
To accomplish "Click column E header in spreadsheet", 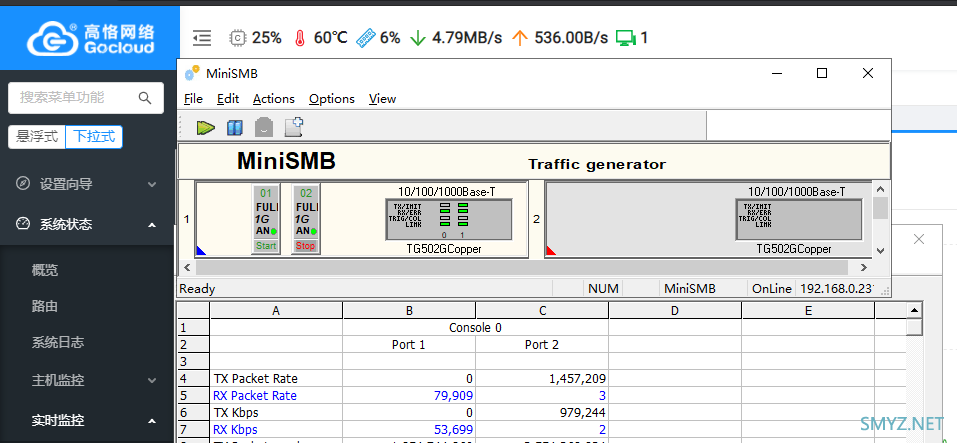I will coord(808,311).
